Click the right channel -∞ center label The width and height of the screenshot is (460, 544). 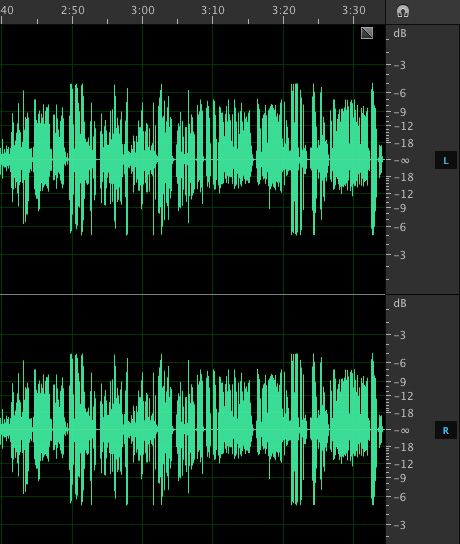402,430
